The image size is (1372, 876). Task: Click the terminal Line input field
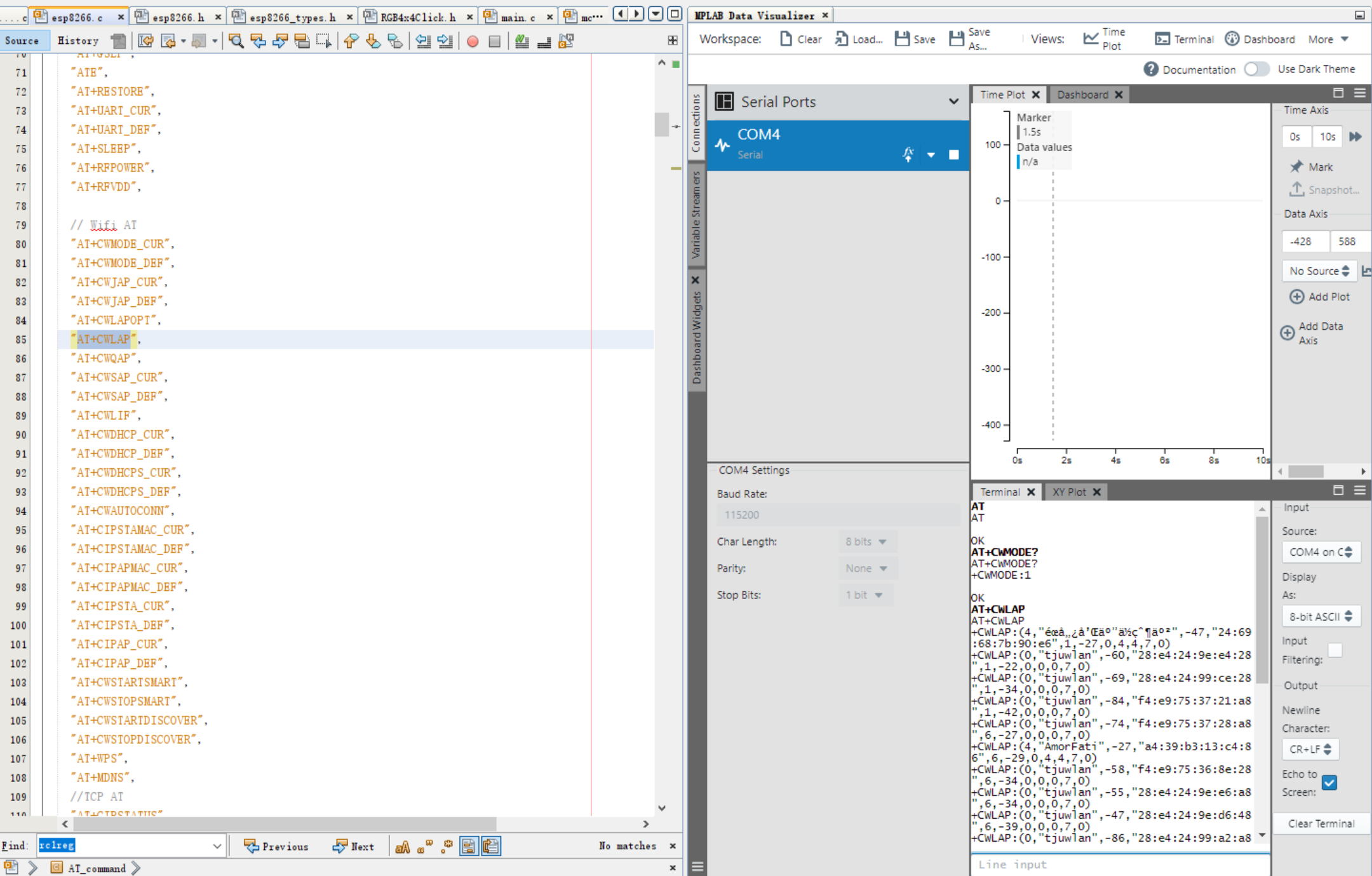pyautogui.click(x=1120, y=865)
